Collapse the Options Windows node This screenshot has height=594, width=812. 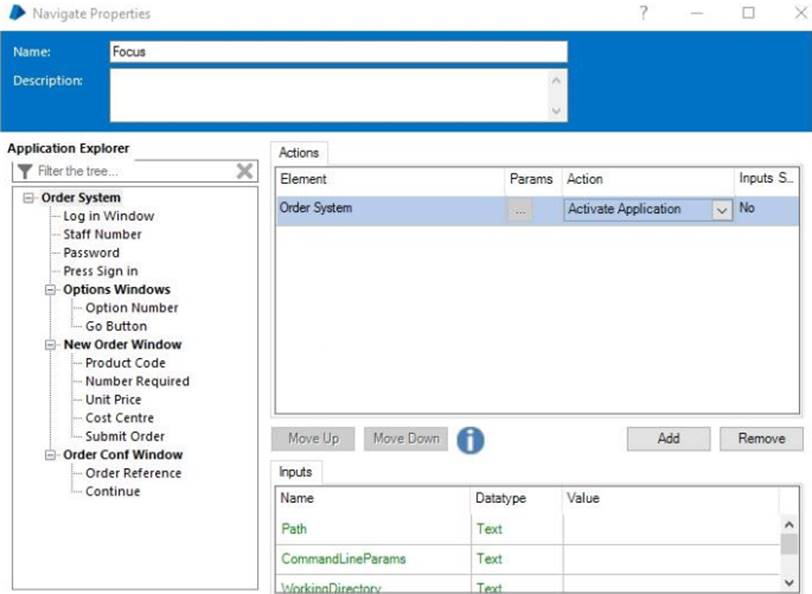51,290
